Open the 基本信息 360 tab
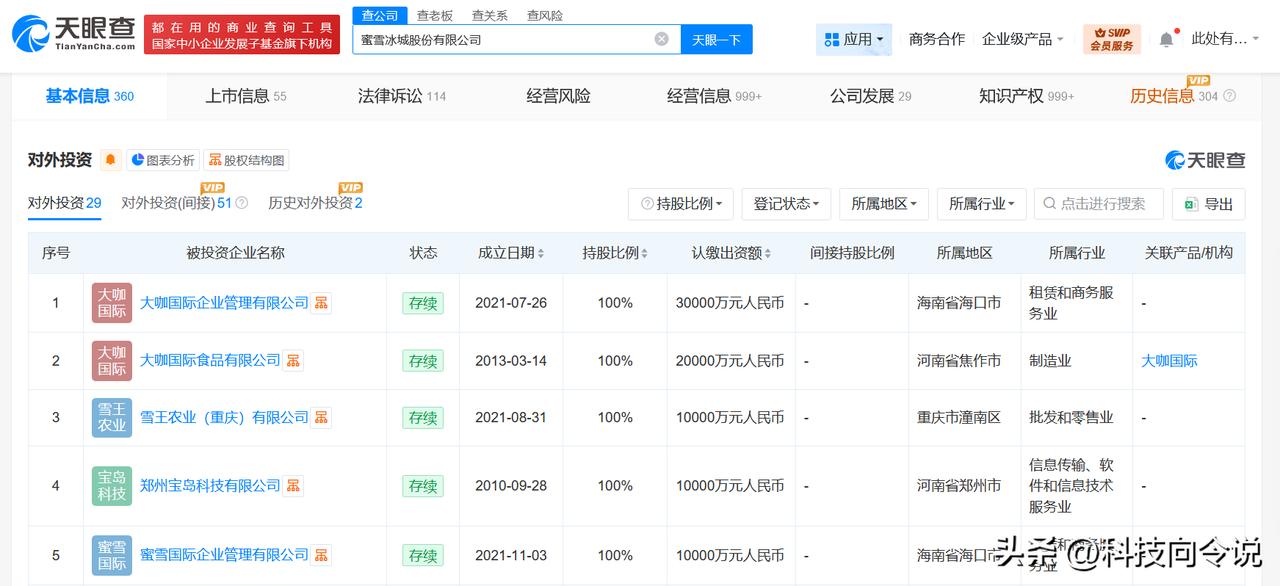The image size is (1280, 586). point(89,96)
